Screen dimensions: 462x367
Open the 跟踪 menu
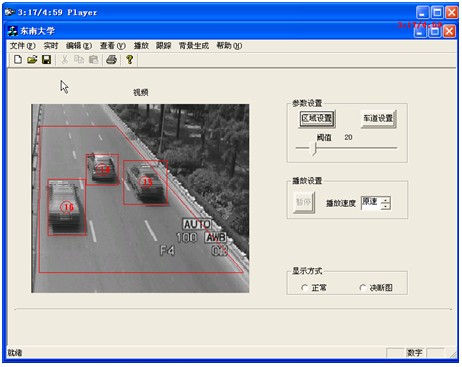[163, 46]
